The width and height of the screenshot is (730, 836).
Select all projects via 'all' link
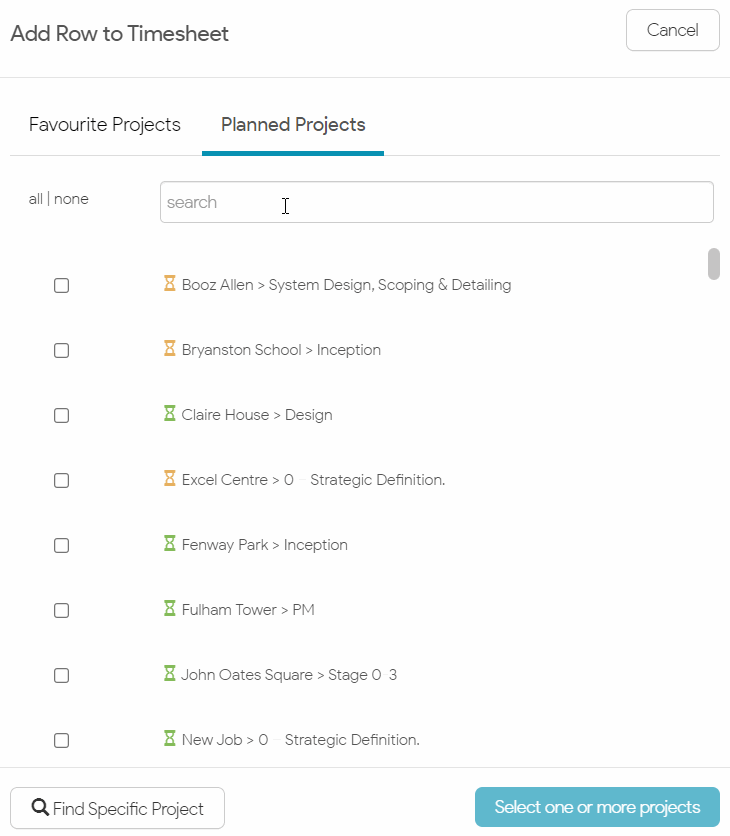tap(35, 199)
